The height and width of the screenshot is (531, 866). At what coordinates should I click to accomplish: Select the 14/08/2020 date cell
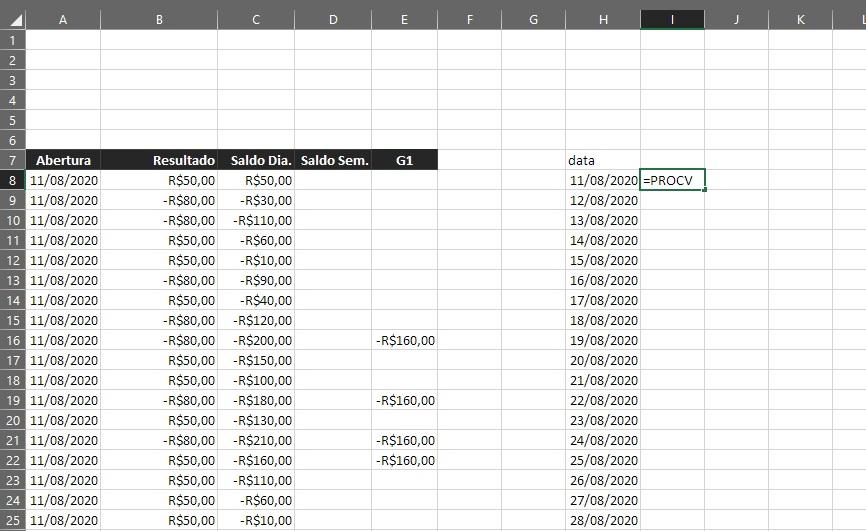603,240
